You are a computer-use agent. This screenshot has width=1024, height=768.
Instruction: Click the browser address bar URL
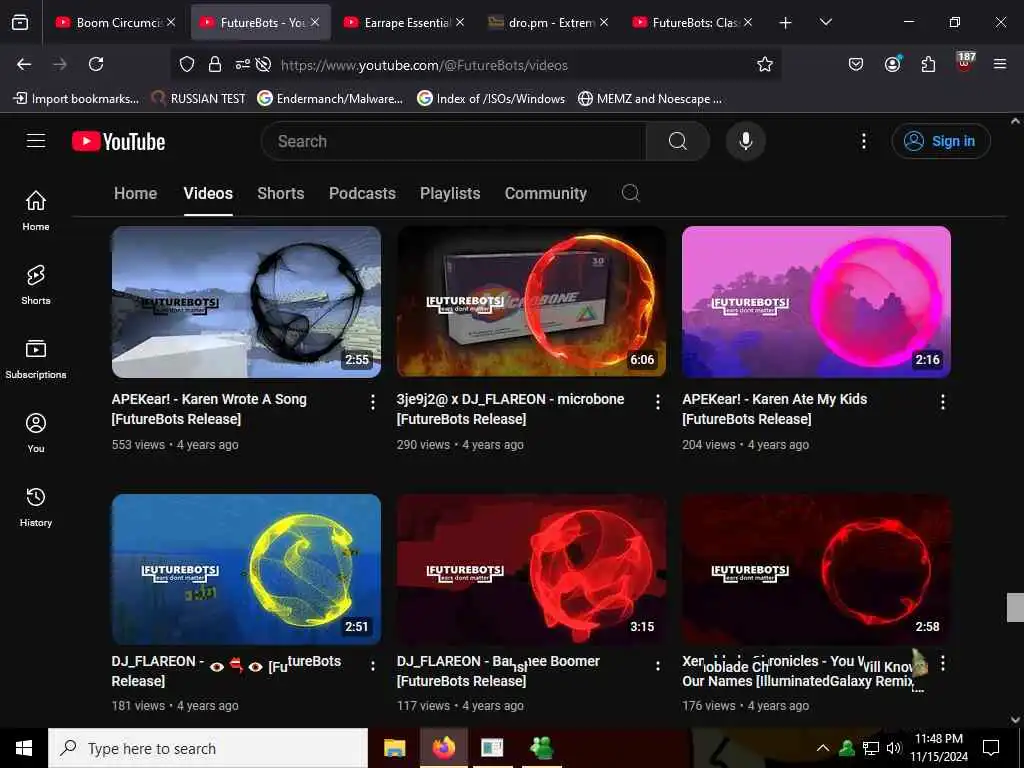(424, 65)
